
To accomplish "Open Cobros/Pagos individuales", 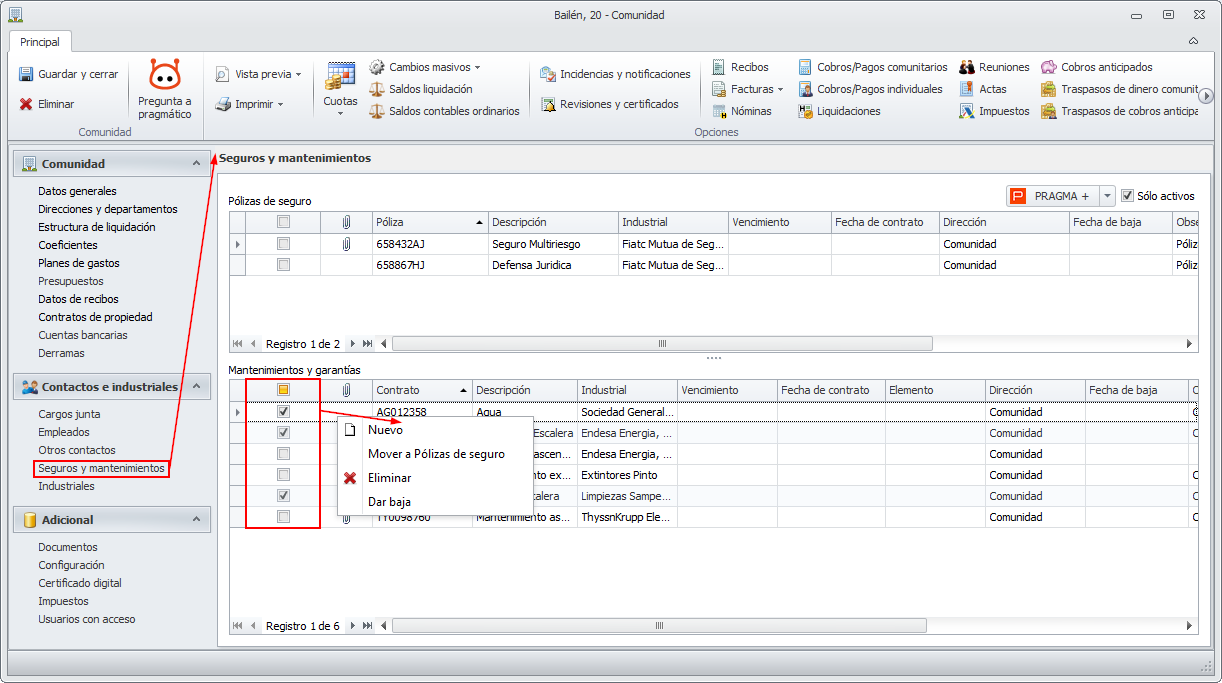I will (870, 89).
